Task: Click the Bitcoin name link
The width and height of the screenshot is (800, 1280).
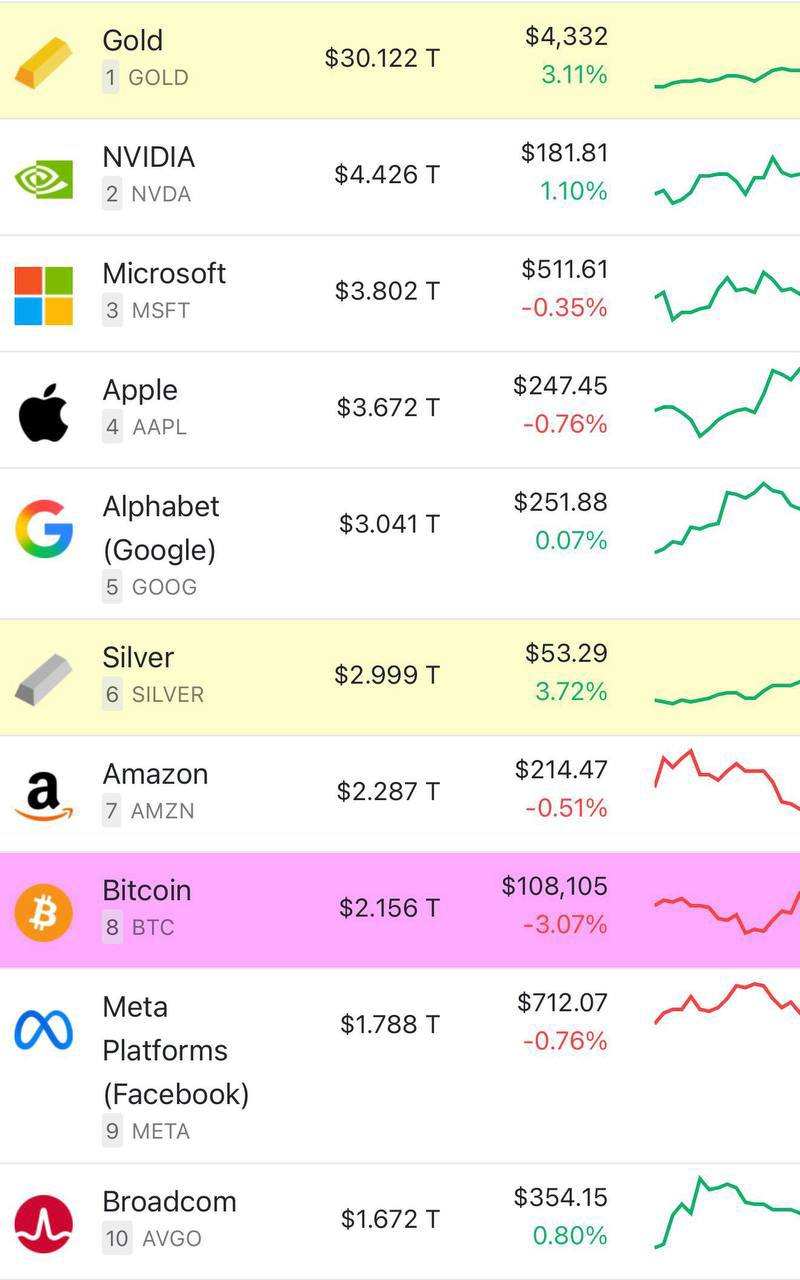Action: click(x=146, y=890)
